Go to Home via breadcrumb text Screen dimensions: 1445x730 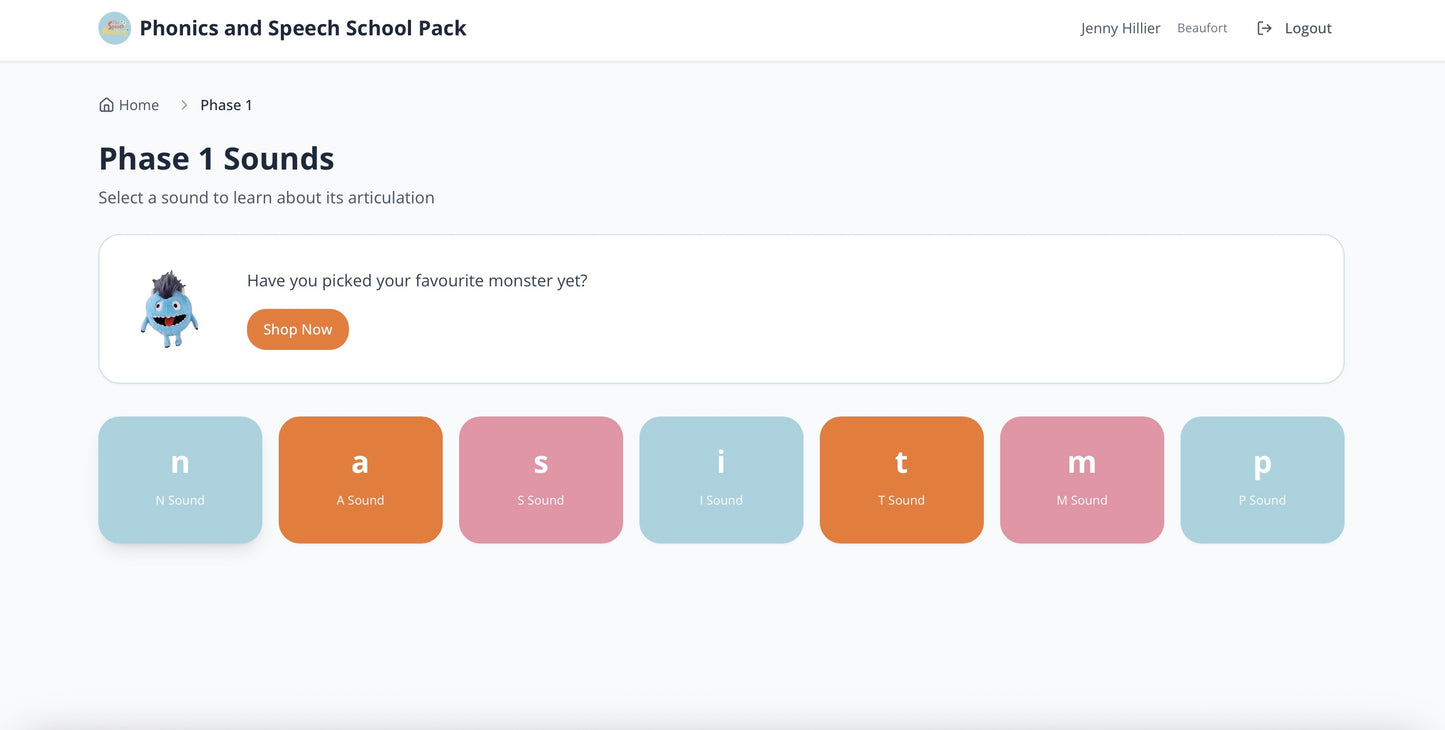tap(139, 105)
